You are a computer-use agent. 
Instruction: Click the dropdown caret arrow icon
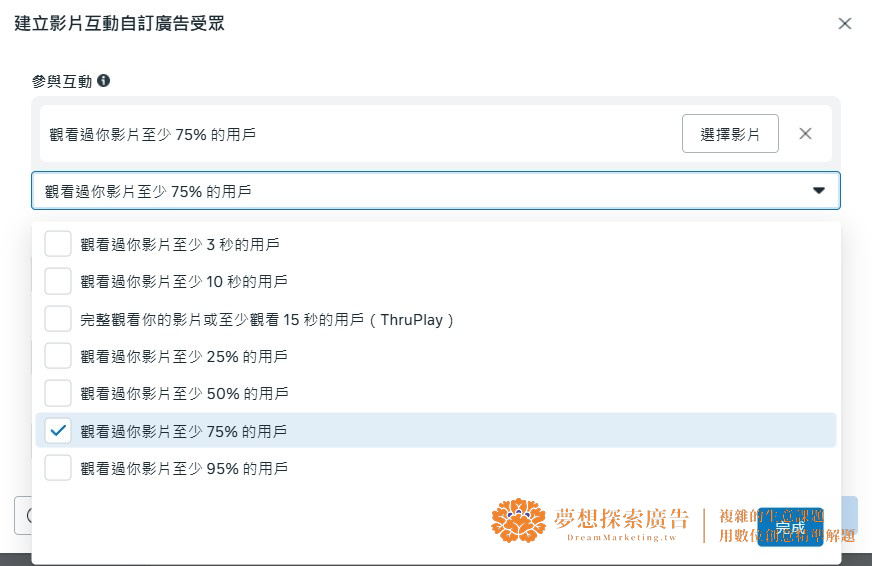tap(819, 191)
